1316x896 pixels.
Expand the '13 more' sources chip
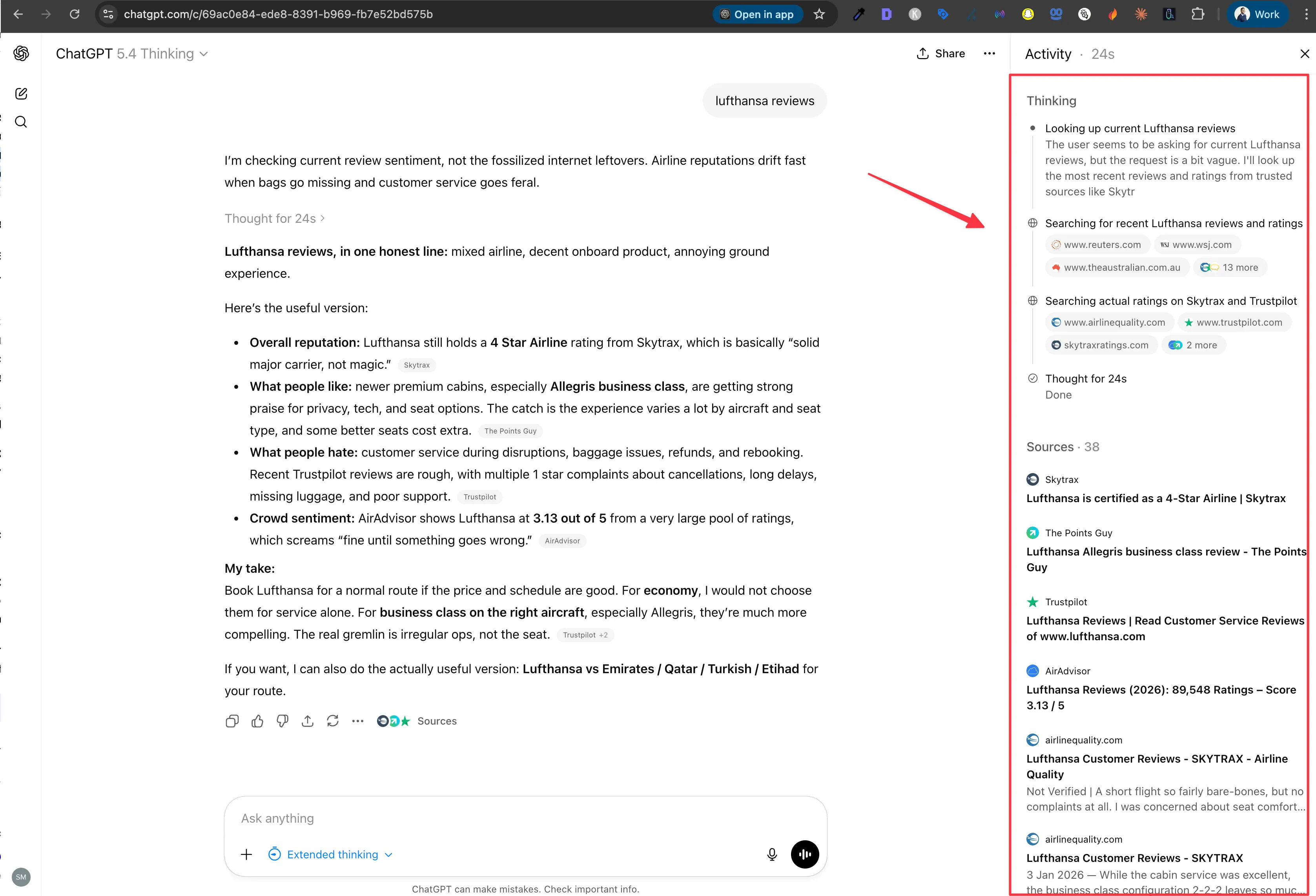(1230, 267)
